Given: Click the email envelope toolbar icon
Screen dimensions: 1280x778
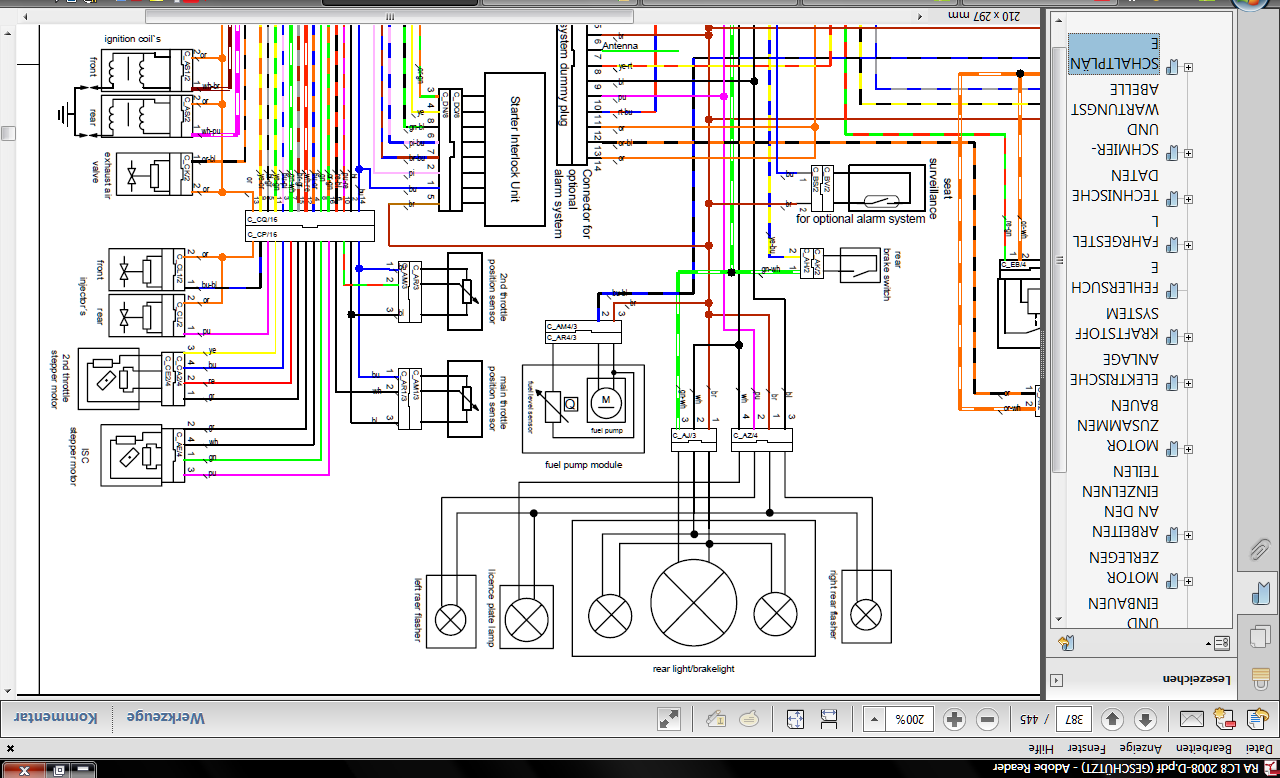Looking at the screenshot, I should pos(1192,719).
